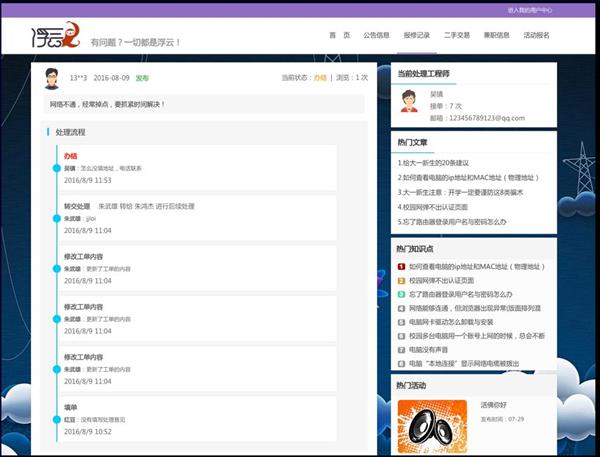Screen dimensions: 600x457
Task: Click the speaker thumbnail in 热门活动
Action: click(432, 426)
